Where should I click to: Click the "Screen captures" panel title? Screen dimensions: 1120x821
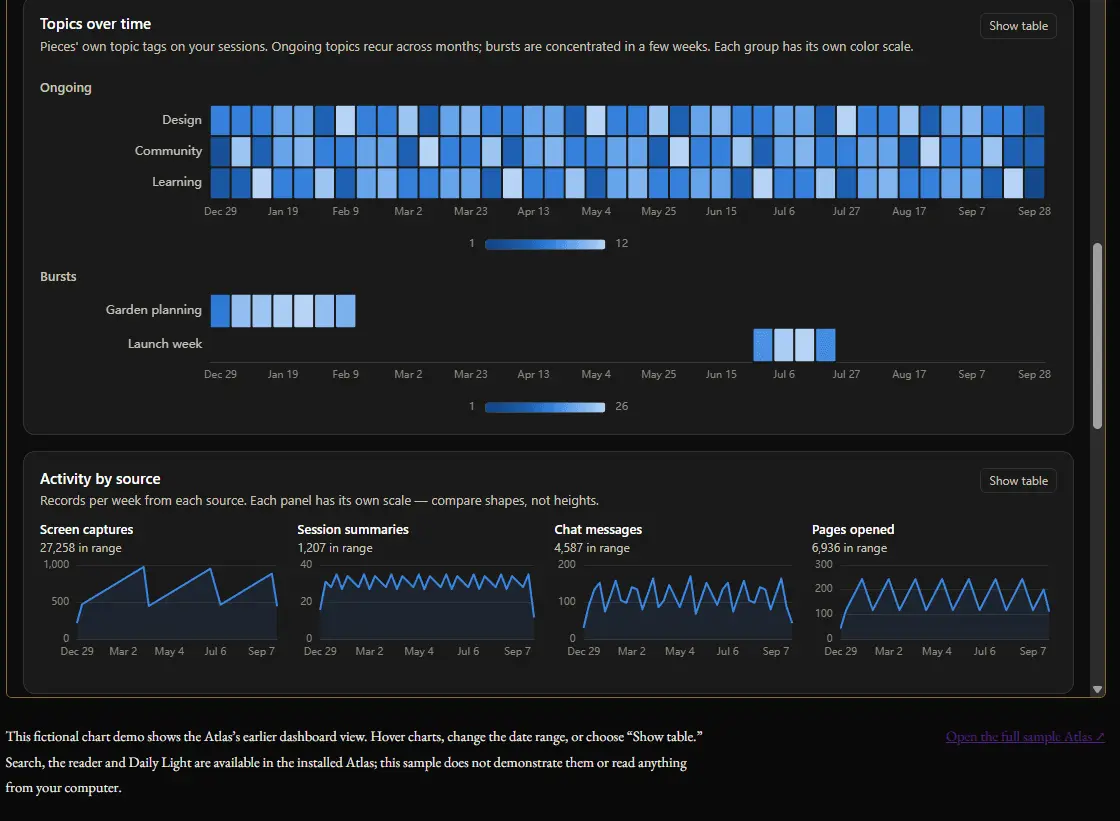pyautogui.click(x=86, y=529)
